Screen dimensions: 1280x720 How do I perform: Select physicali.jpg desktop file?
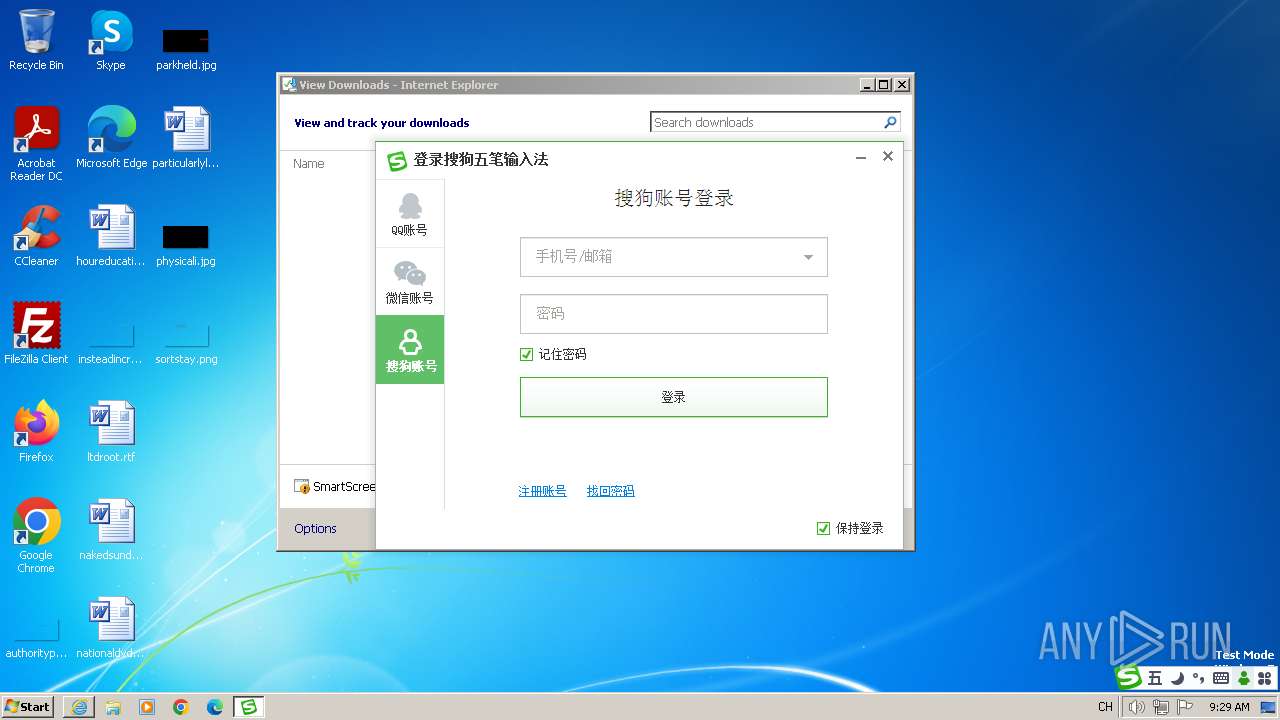[x=186, y=244]
